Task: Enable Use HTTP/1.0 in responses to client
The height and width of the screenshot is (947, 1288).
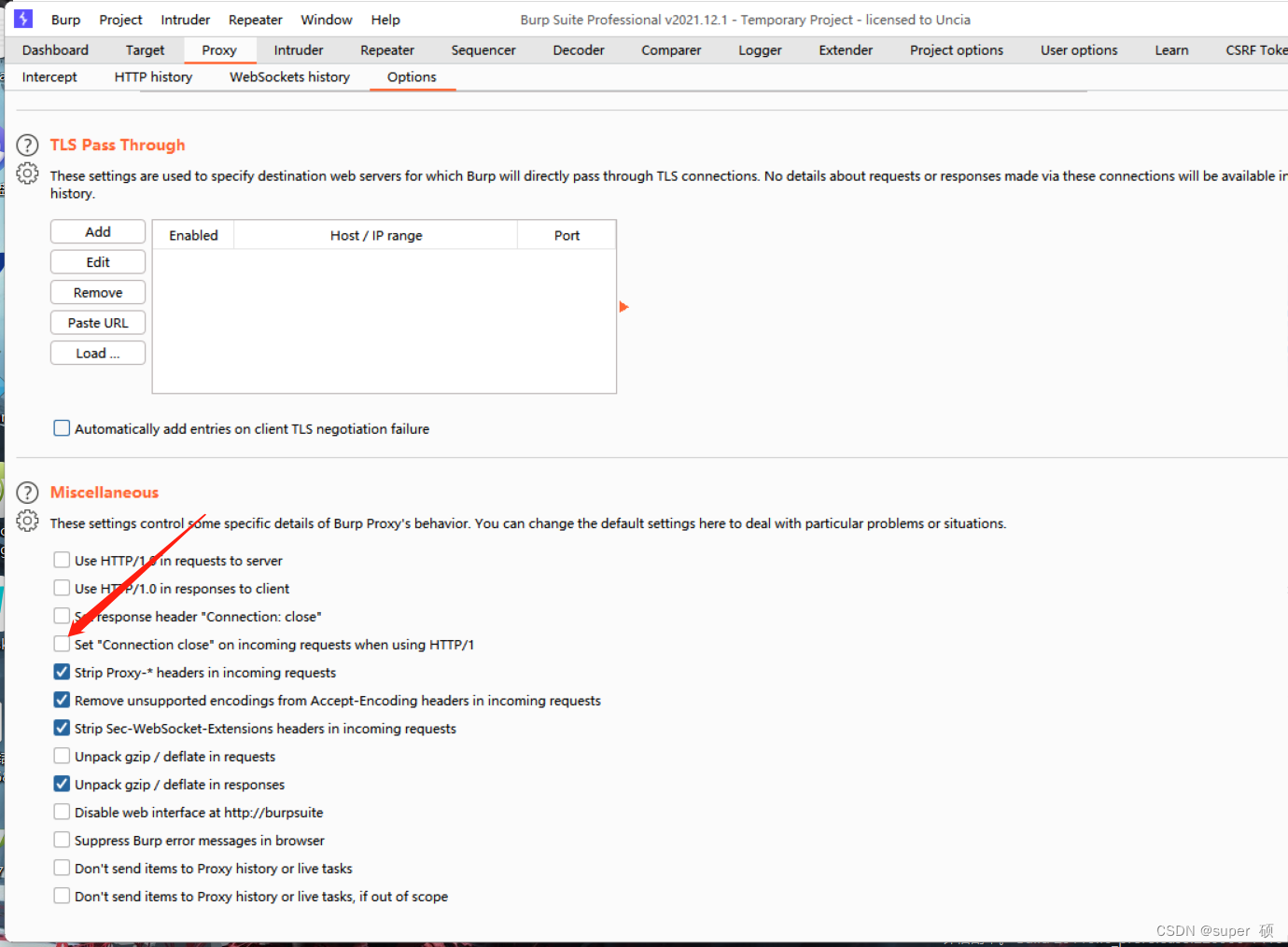Action: pyautogui.click(x=62, y=588)
